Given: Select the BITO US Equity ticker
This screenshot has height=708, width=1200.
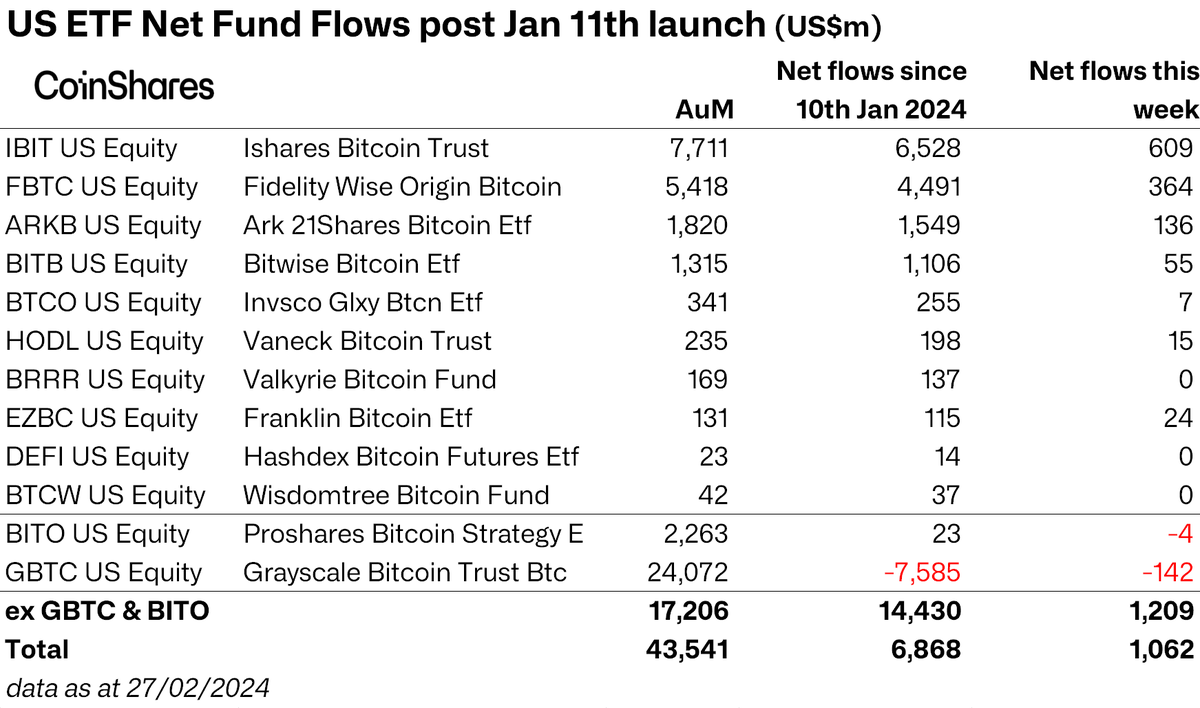Looking at the screenshot, I should pos(97,534).
